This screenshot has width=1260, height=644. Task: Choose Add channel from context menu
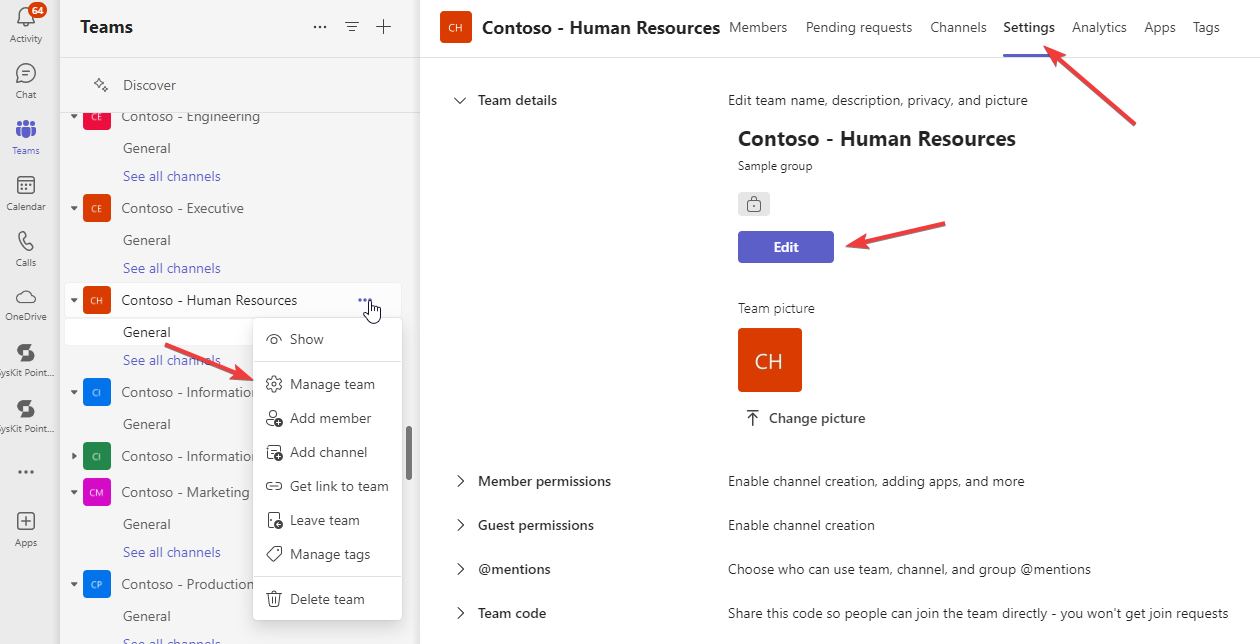[327, 452]
